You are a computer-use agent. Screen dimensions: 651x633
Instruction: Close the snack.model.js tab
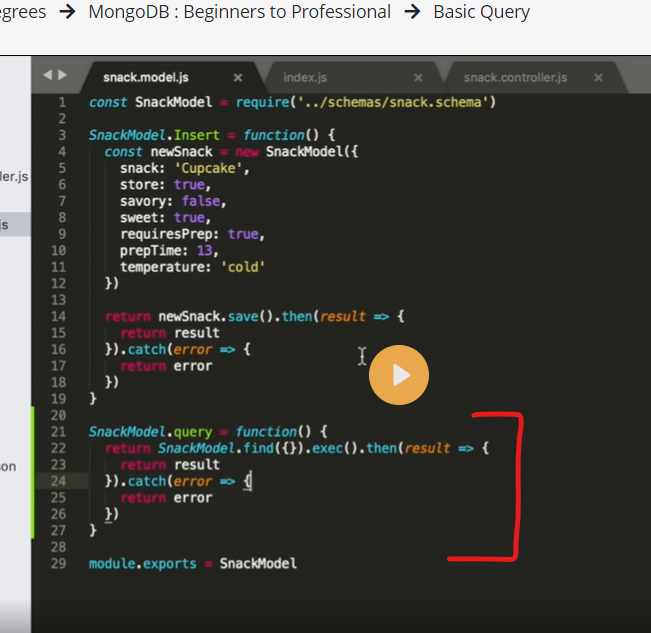point(238,77)
